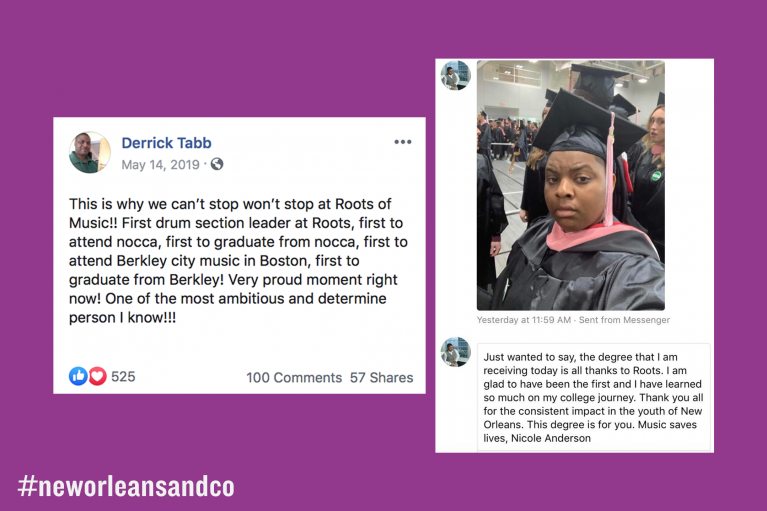Open the 100 Comments link
Screen dimensions: 767x511
coord(294,378)
